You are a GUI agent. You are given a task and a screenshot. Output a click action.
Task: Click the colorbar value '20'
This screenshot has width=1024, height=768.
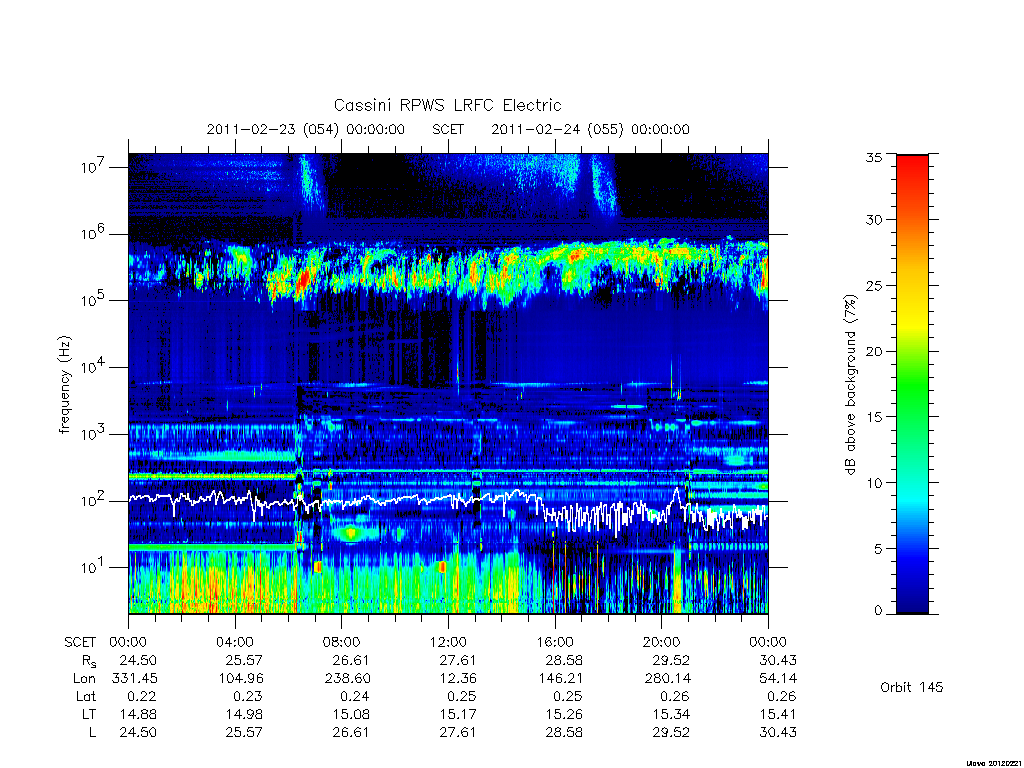[873, 351]
